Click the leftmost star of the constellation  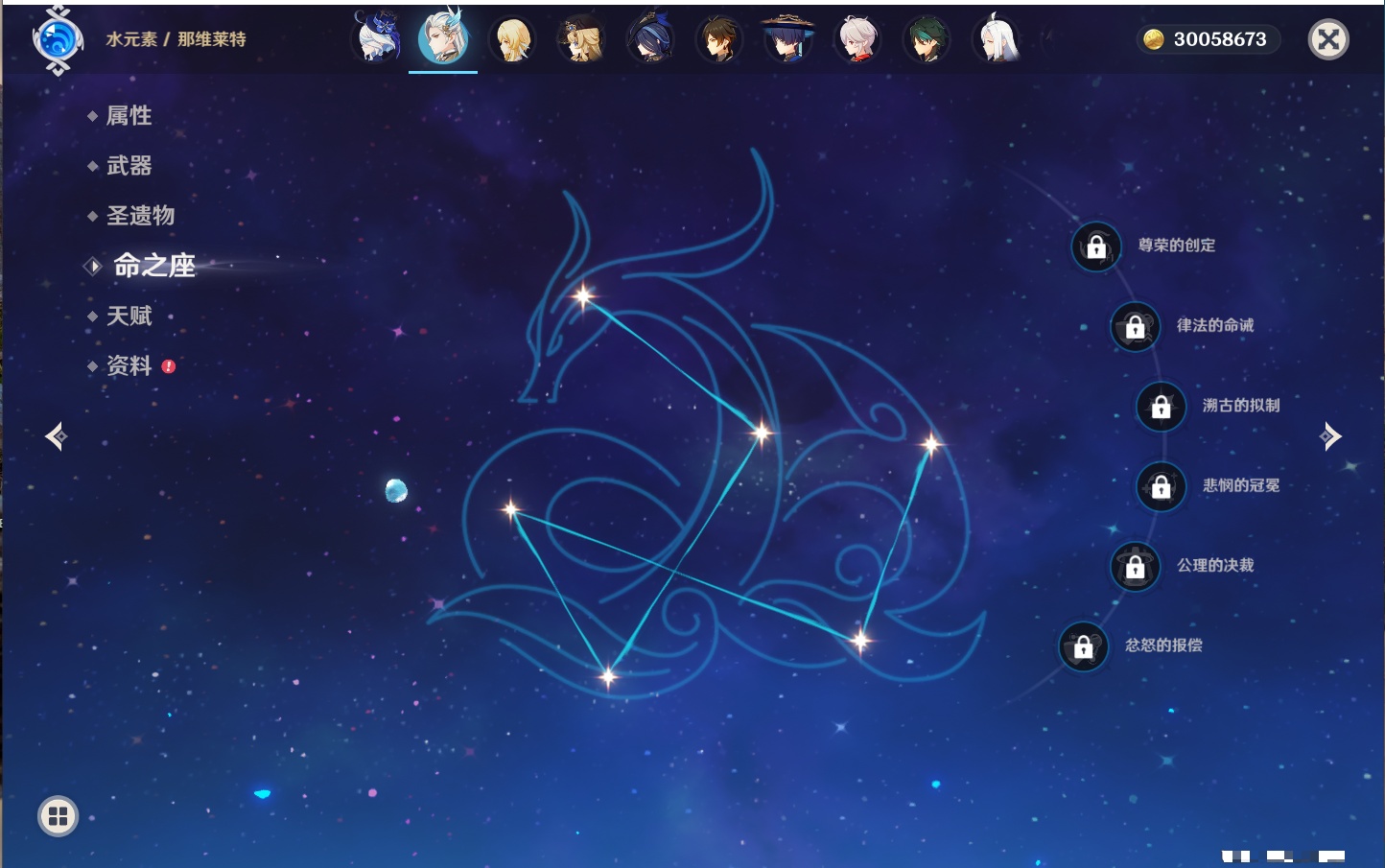510,508
